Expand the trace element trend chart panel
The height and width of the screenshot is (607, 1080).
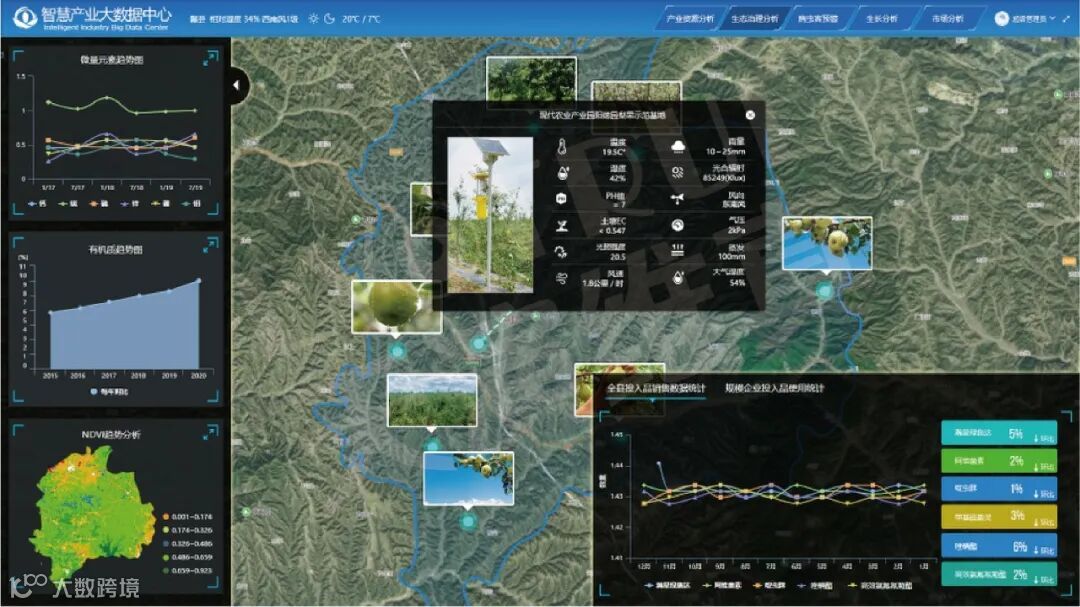210,59
